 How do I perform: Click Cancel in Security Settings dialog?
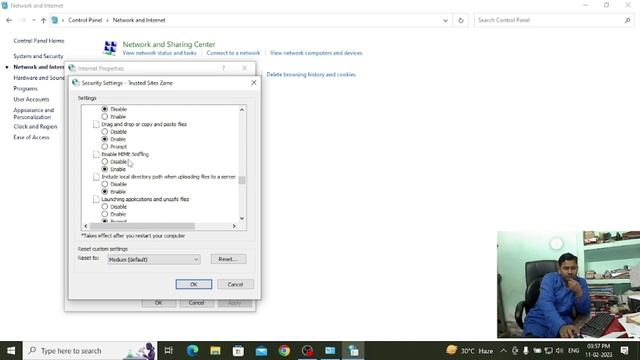tap(235, 284)
